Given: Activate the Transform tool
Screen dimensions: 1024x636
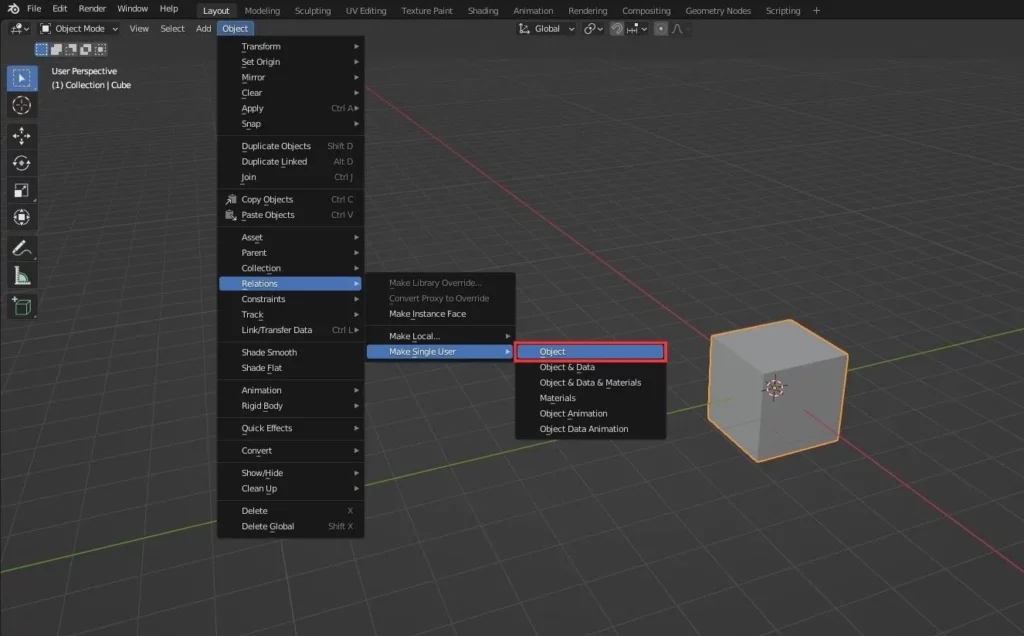Looking at the screenshot, I should point(22,217).
